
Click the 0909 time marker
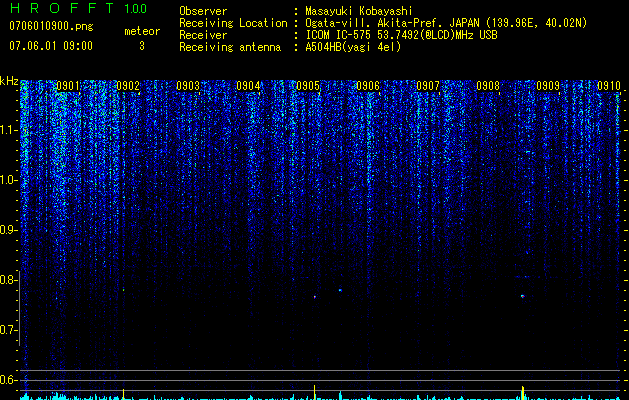point(548,86)
